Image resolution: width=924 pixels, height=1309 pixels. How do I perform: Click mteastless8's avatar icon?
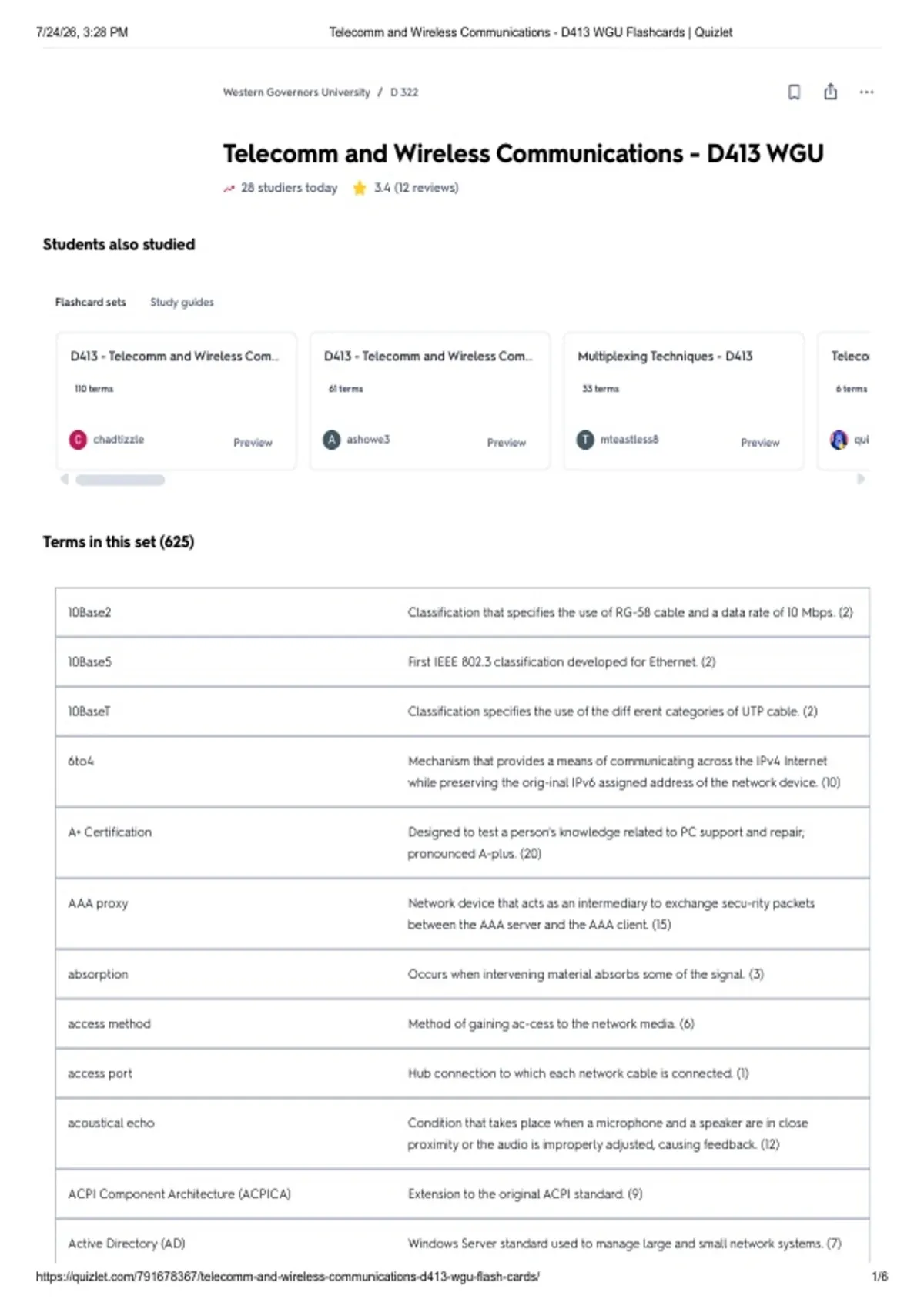585,440
